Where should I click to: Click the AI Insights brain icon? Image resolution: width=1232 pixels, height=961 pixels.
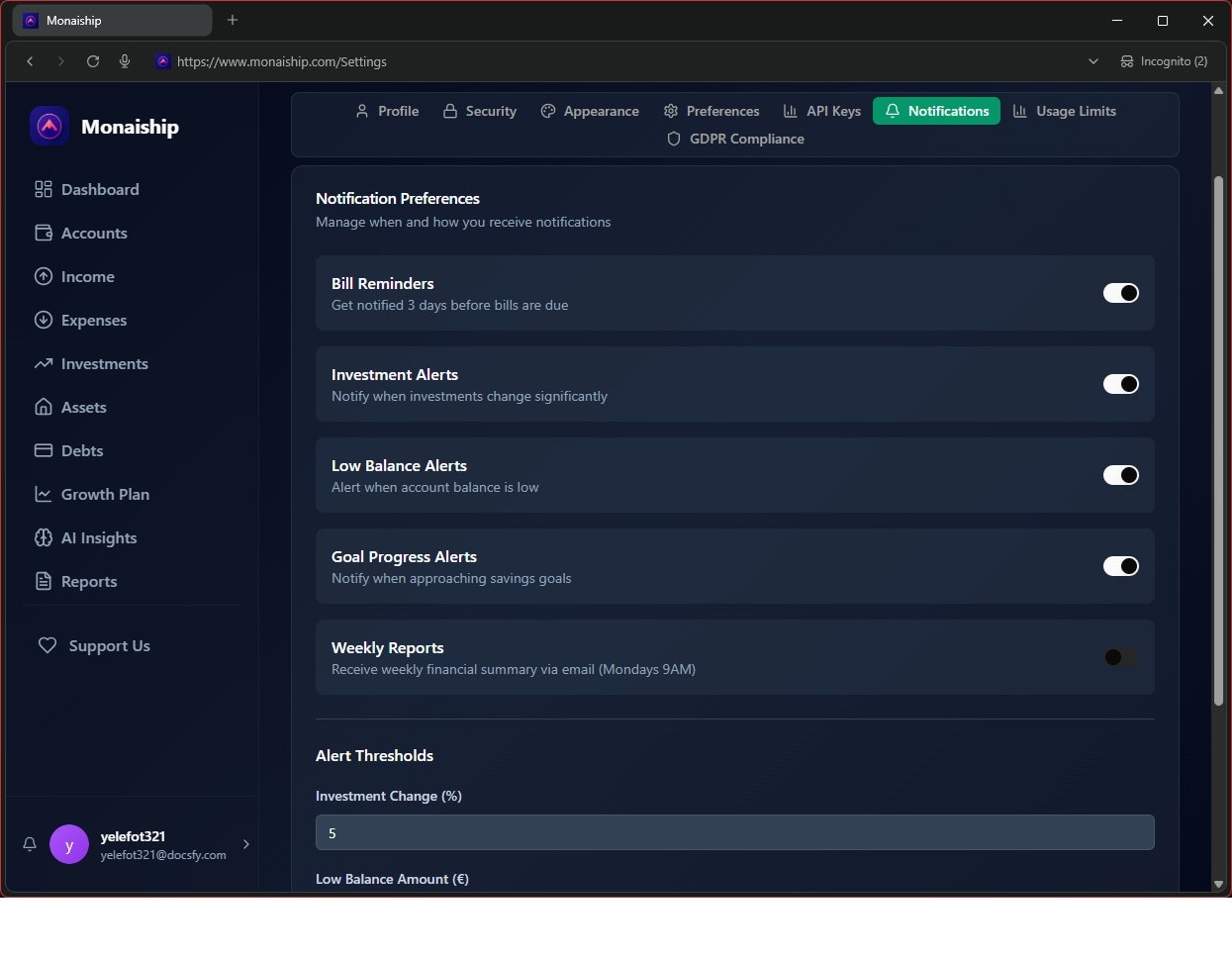[44, 537]
